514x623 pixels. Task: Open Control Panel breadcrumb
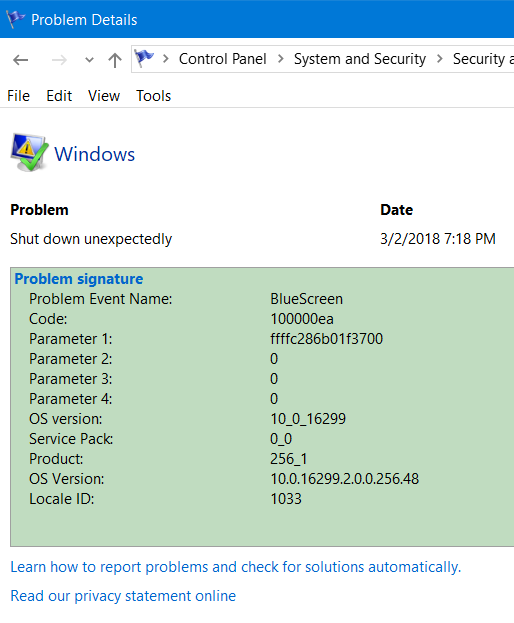[222, 59]
